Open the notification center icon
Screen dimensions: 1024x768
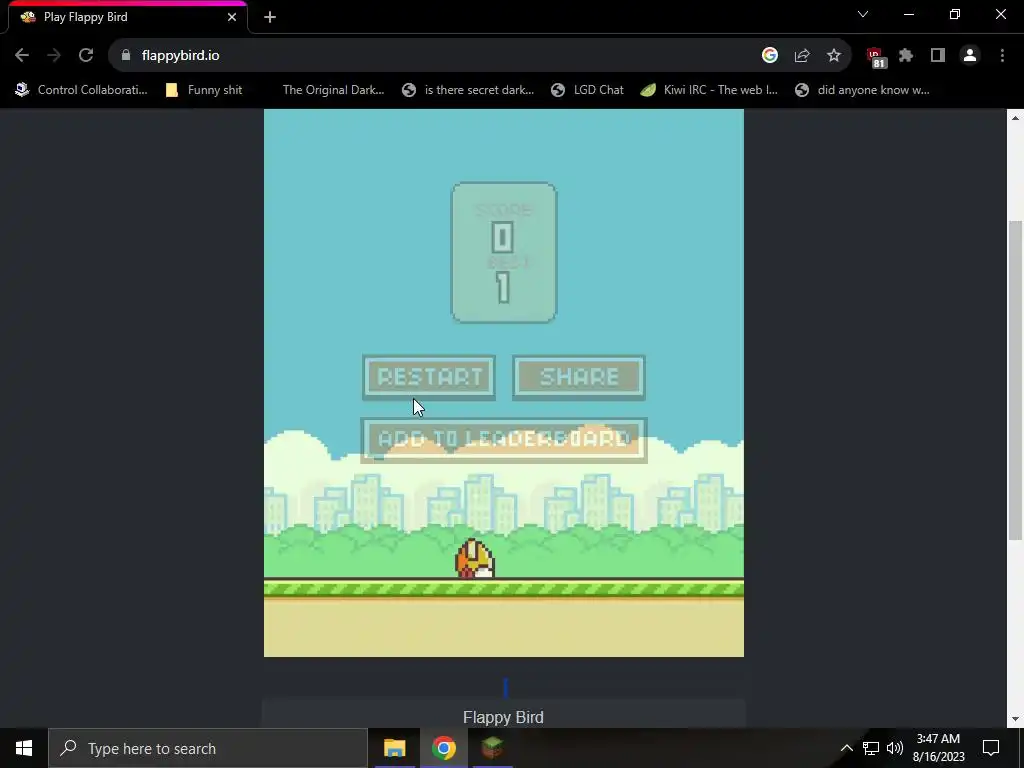[x=991, y=748]
